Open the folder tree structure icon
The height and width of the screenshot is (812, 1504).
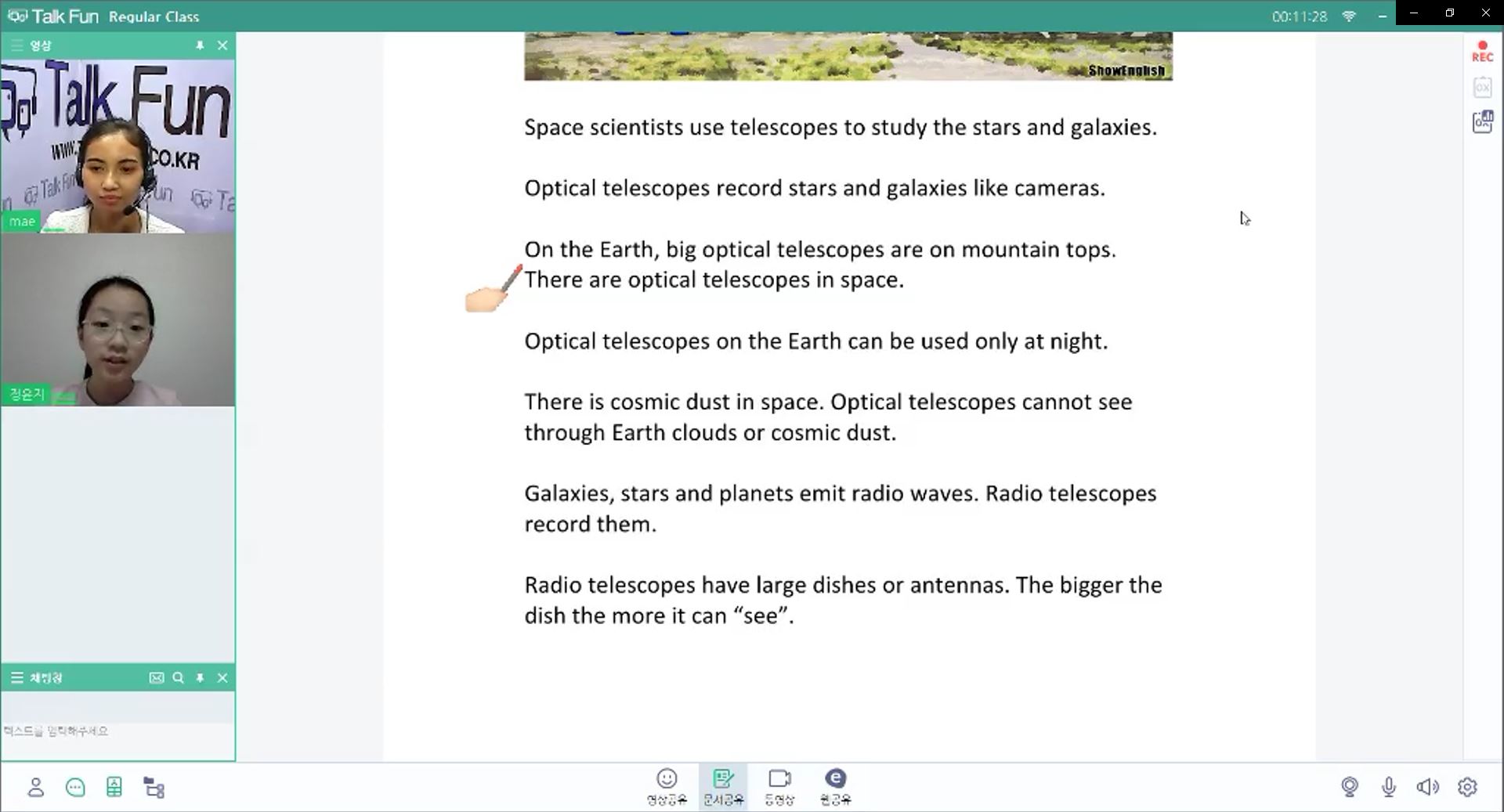pyautogui.click(x=154, y=787)
